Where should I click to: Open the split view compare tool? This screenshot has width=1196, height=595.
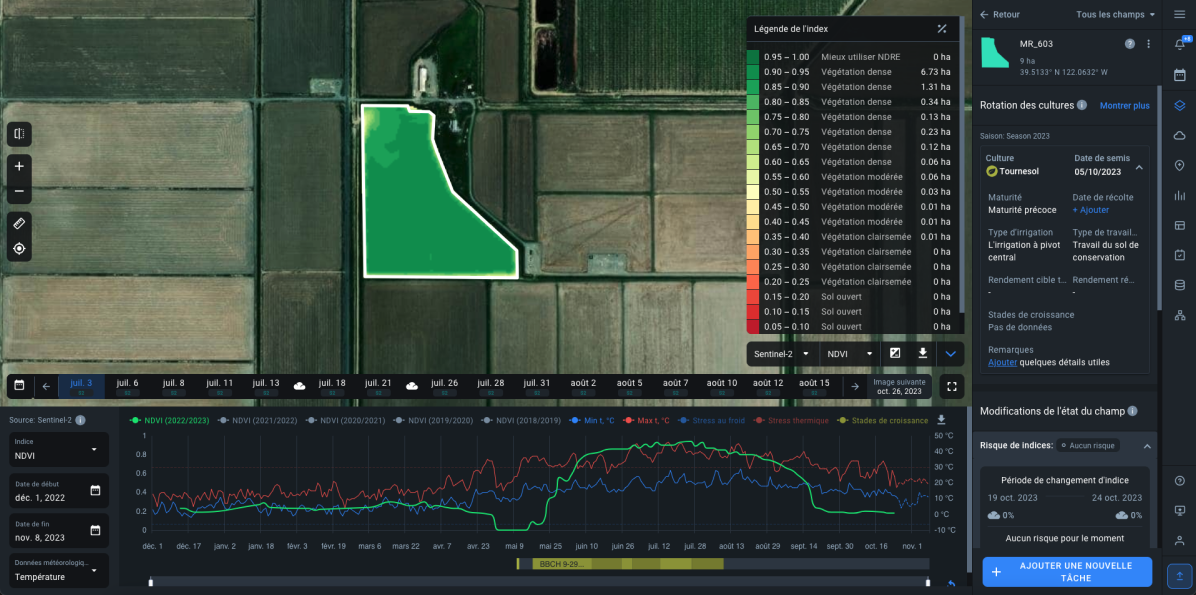click(19, 133)
